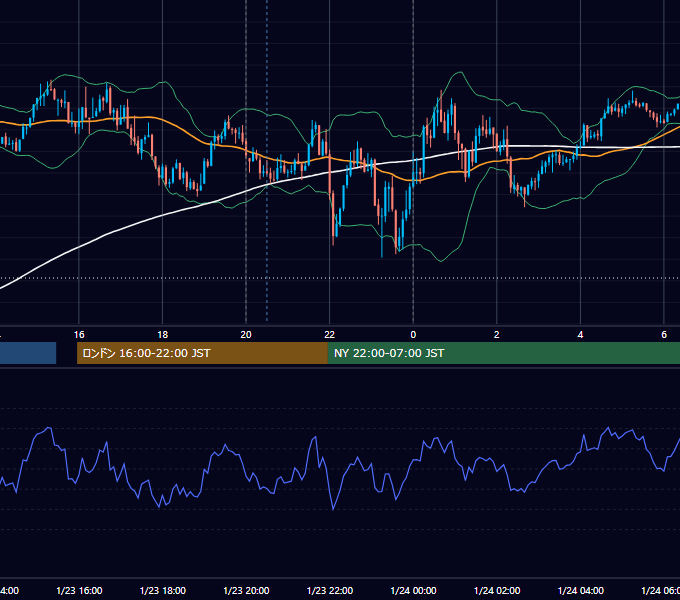The width and height of the screenshot is (680, 600).
Task: Click the 1/23 22:00 time label
Action: pyautogui.click(x=330, y=590)
